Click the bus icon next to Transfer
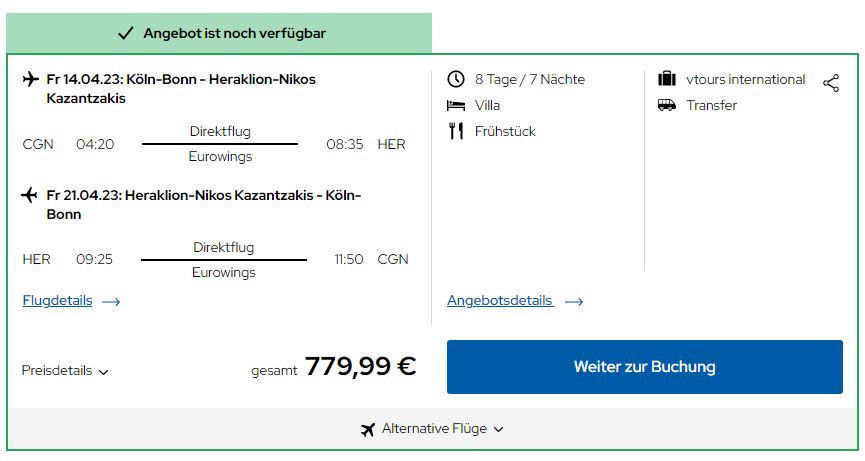The width and height of the screenshot is (865, 461). [x=667, y=105]
